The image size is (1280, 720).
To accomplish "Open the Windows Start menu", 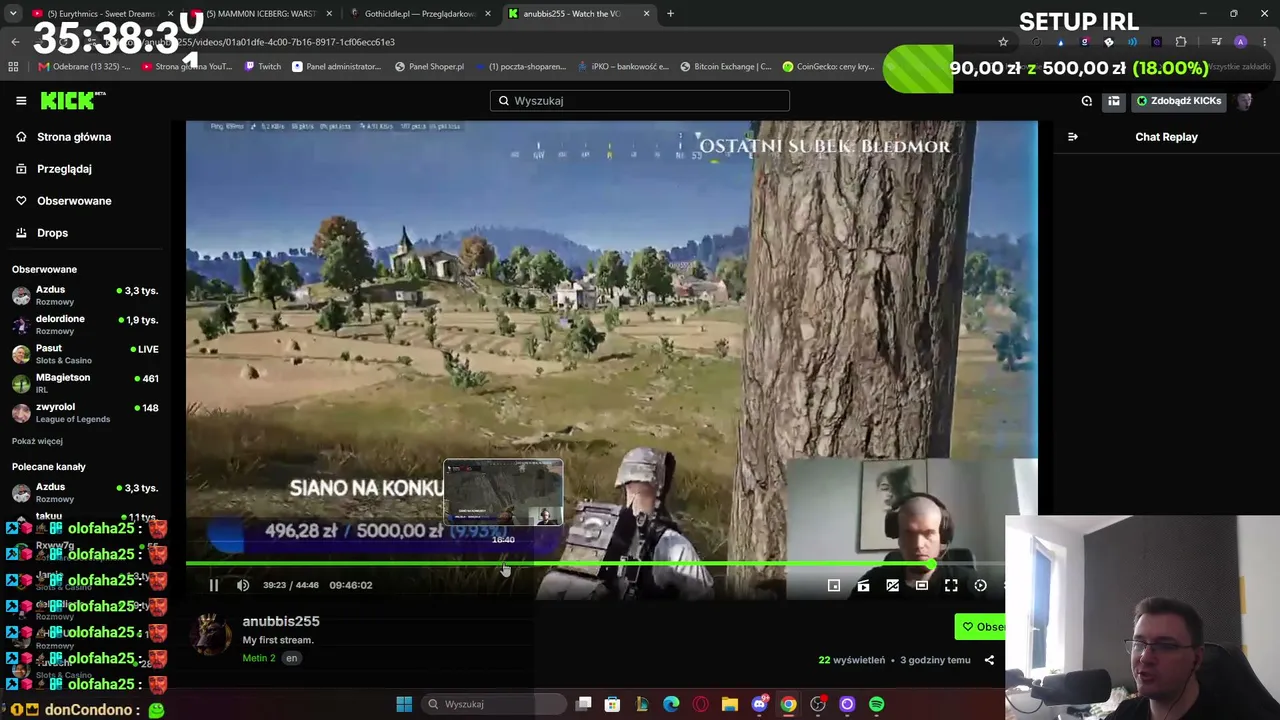I will 404,704.
